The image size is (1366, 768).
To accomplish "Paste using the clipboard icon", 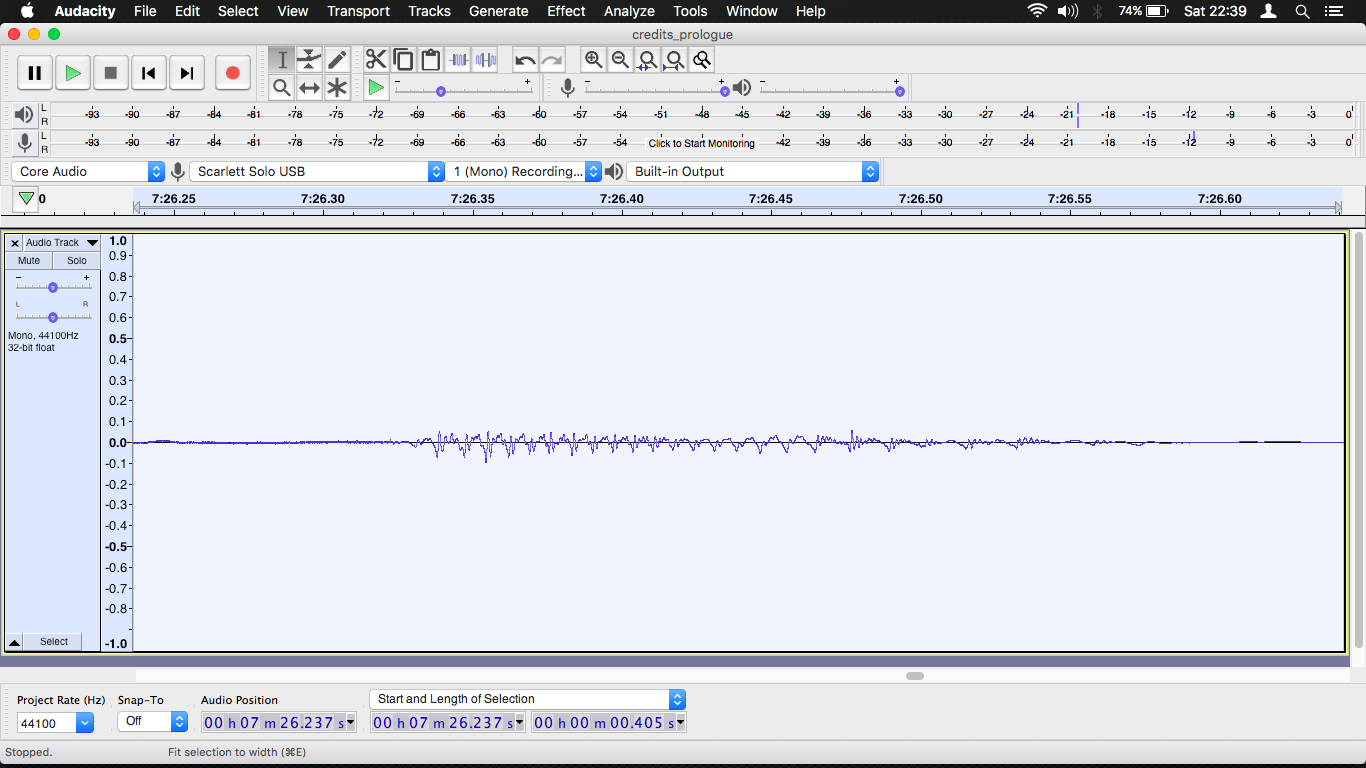I will (431, 60).
